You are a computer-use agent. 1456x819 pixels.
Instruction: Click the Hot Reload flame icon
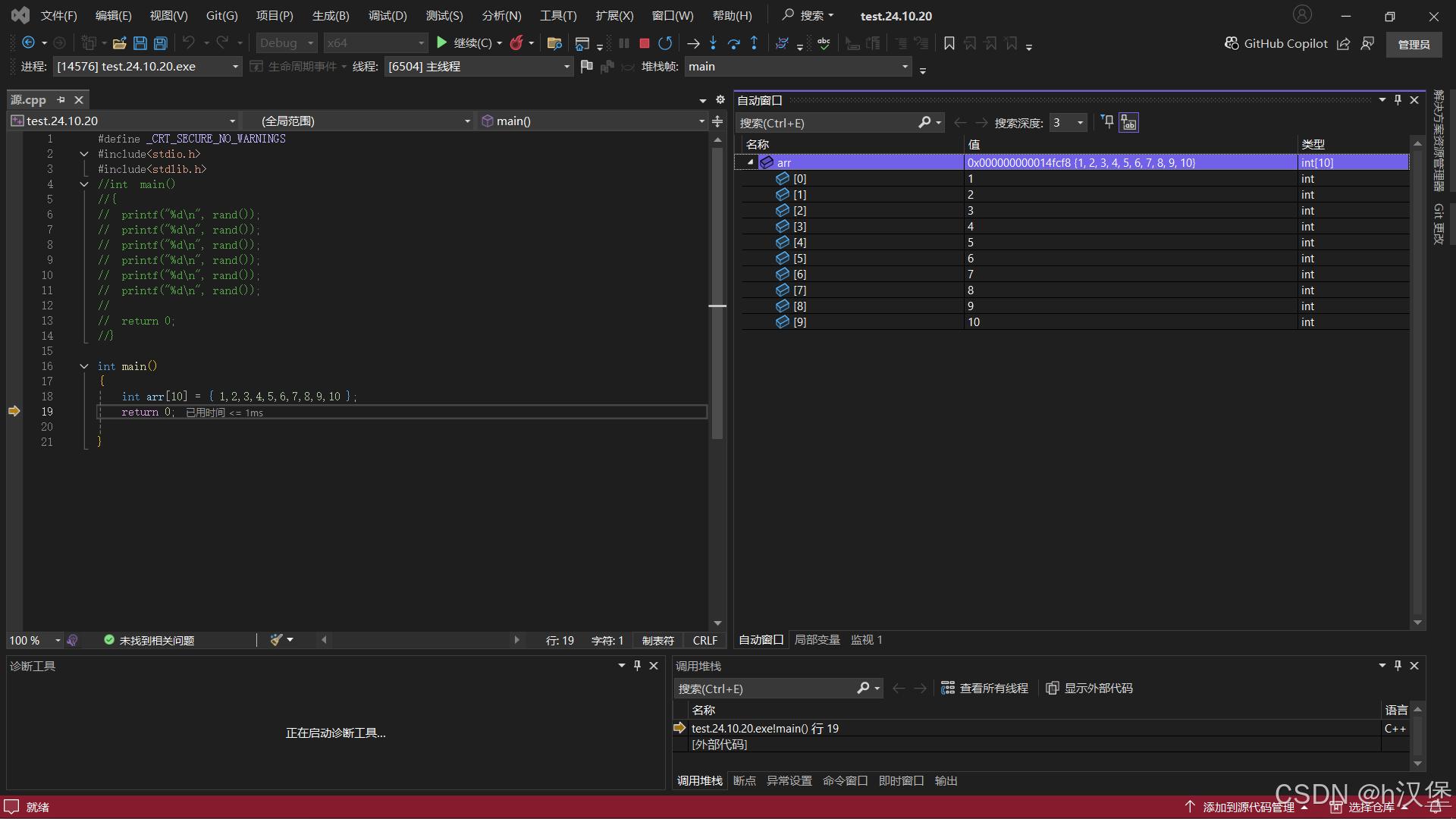coord(516,43)
